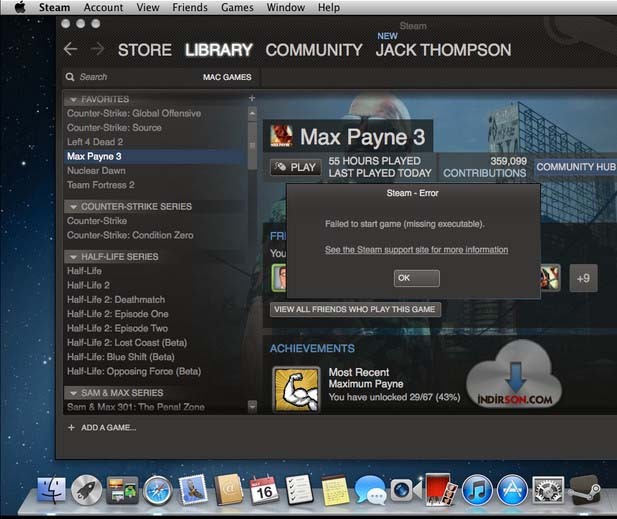Open the Steam support site link
The image size is (617, 519).
tap(416, 249)
